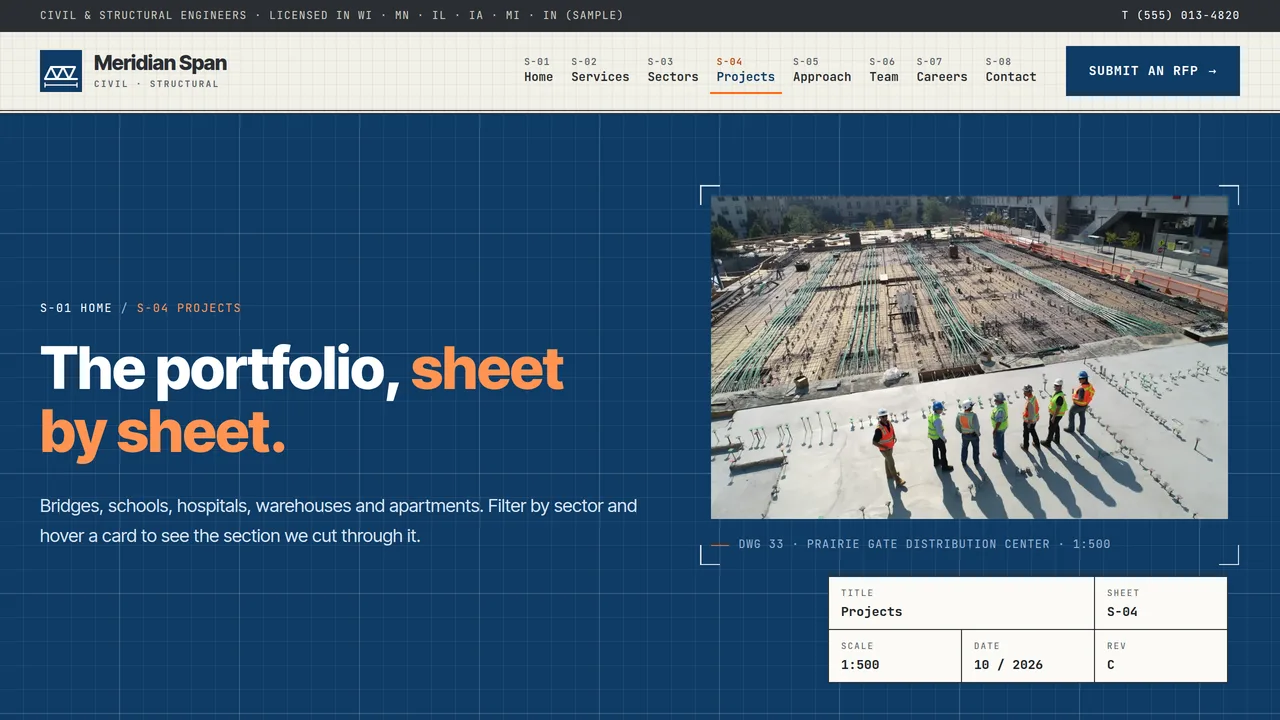Click the DWG 33 Prairie Gate caption

coord(924,545)
